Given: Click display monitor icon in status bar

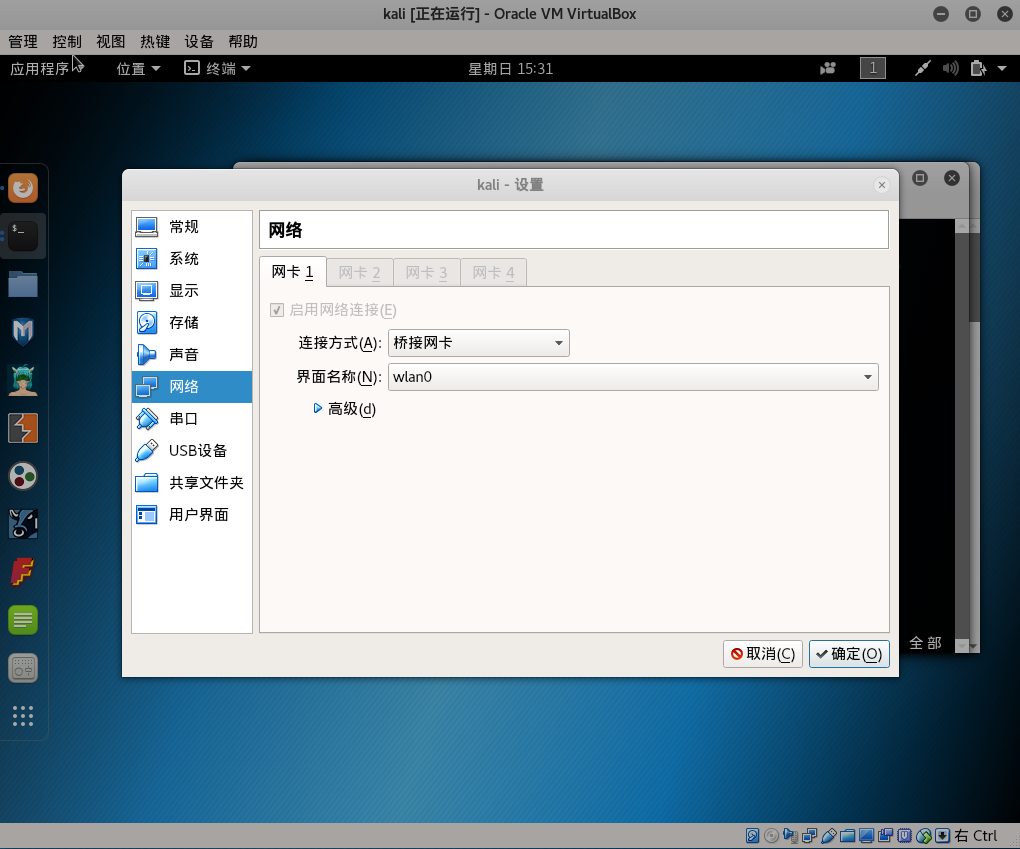Looking at the screenshot, I should click(866, 836).
